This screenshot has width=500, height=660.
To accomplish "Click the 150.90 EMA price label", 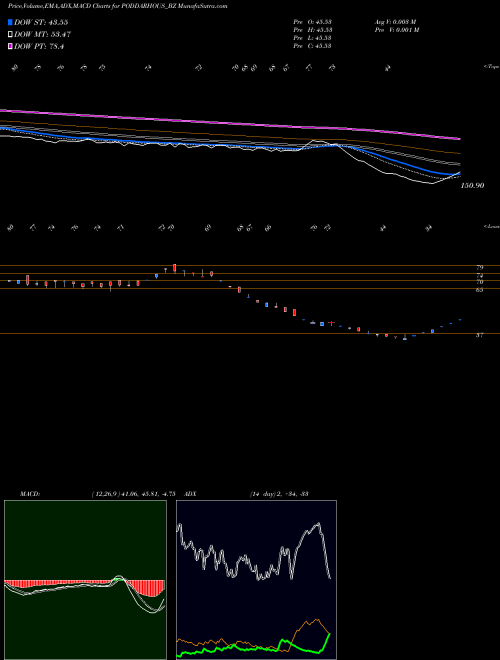I will (472, 186).
